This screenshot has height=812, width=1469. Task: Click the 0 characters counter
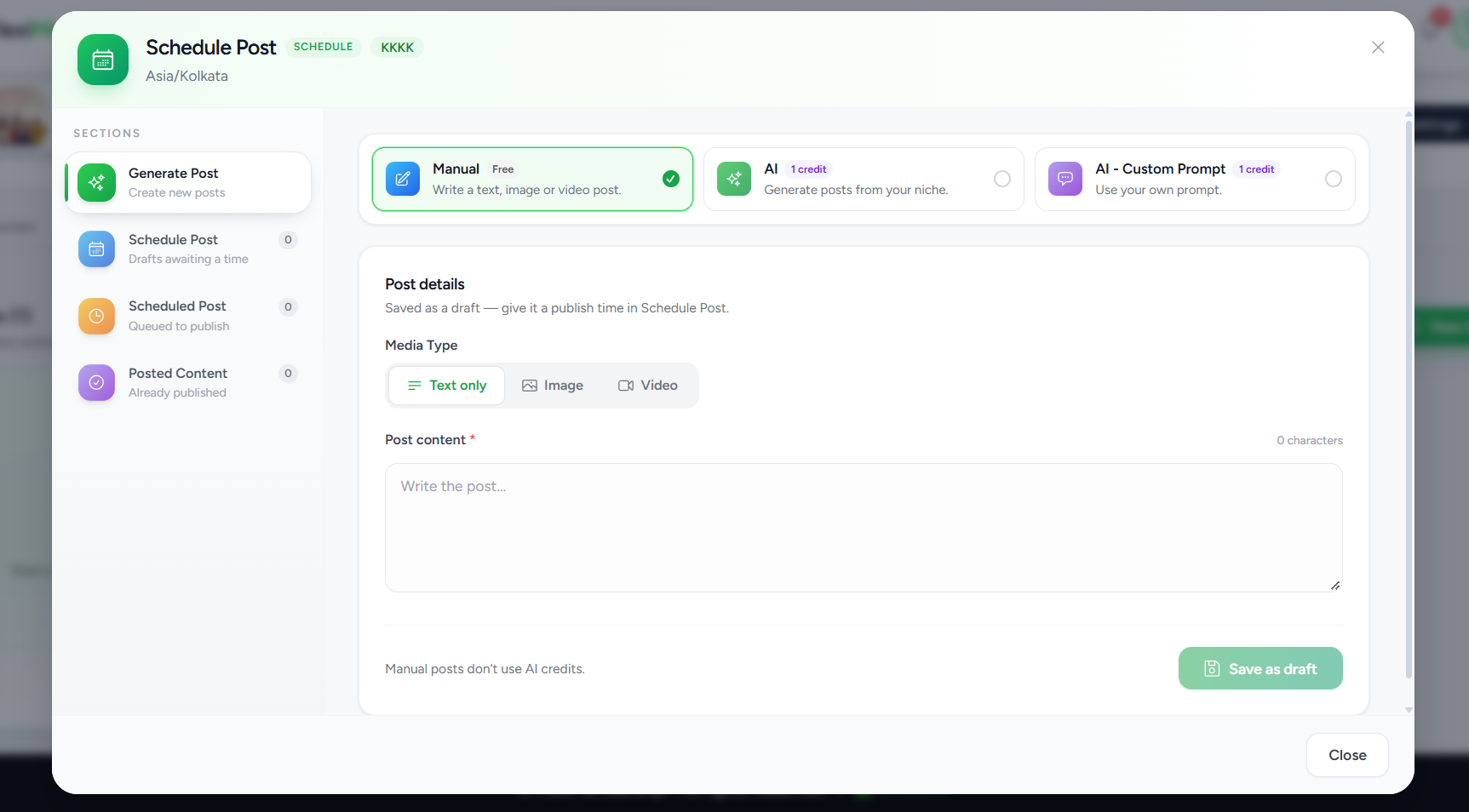point(1310,440)
